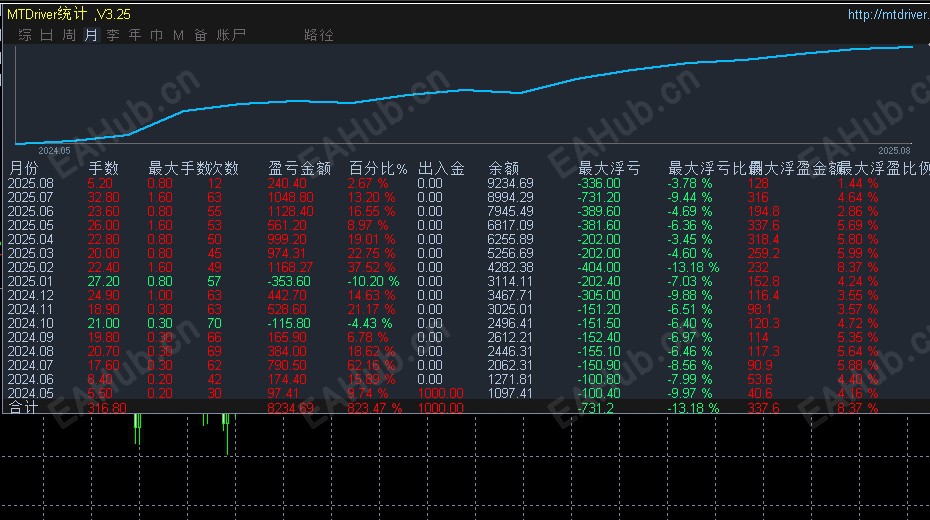Switch to the 日 daily tab
Screen dimensions: 930x520
[47, 35]
